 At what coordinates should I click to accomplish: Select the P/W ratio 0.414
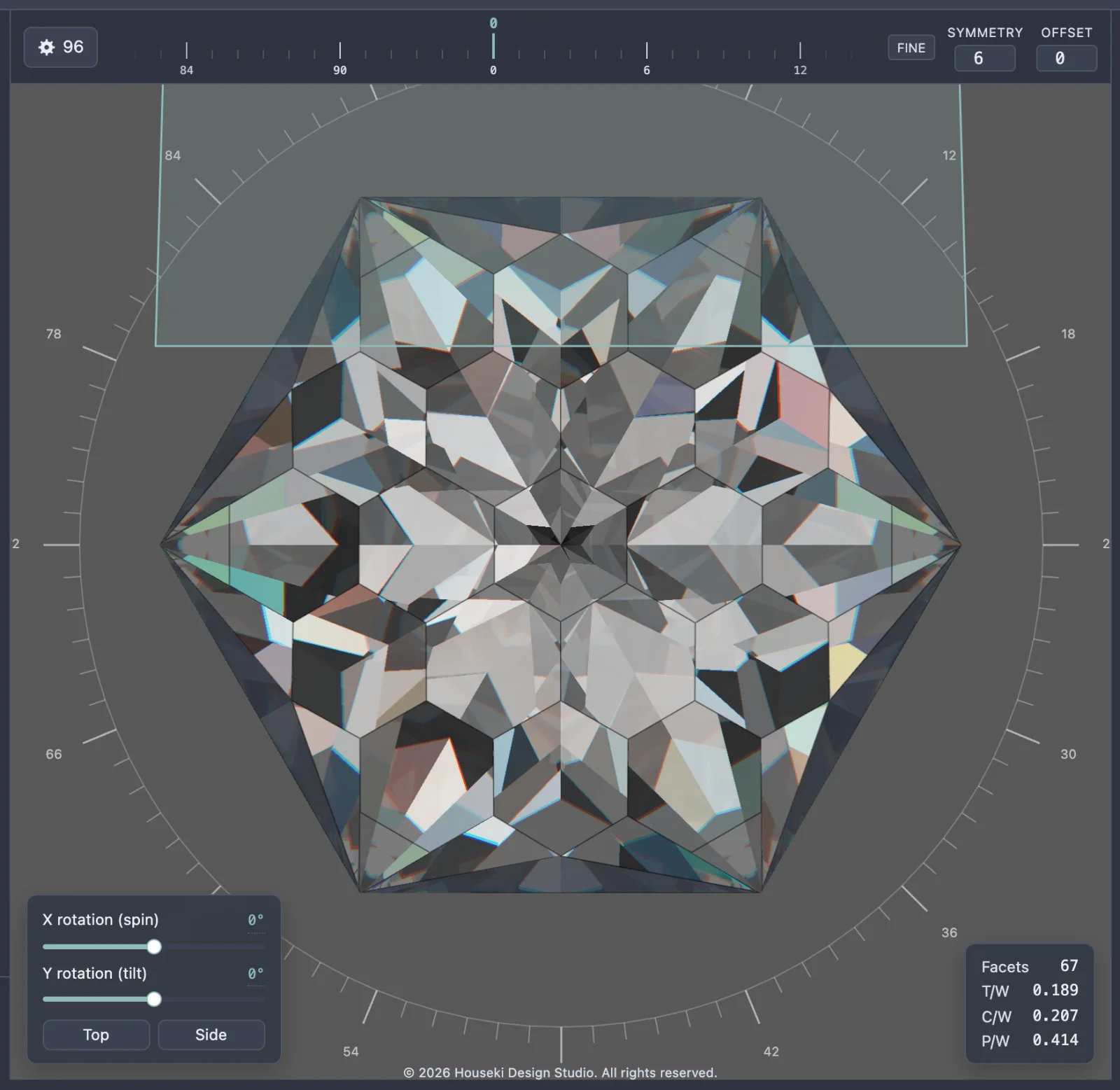pos(1056,1040)
